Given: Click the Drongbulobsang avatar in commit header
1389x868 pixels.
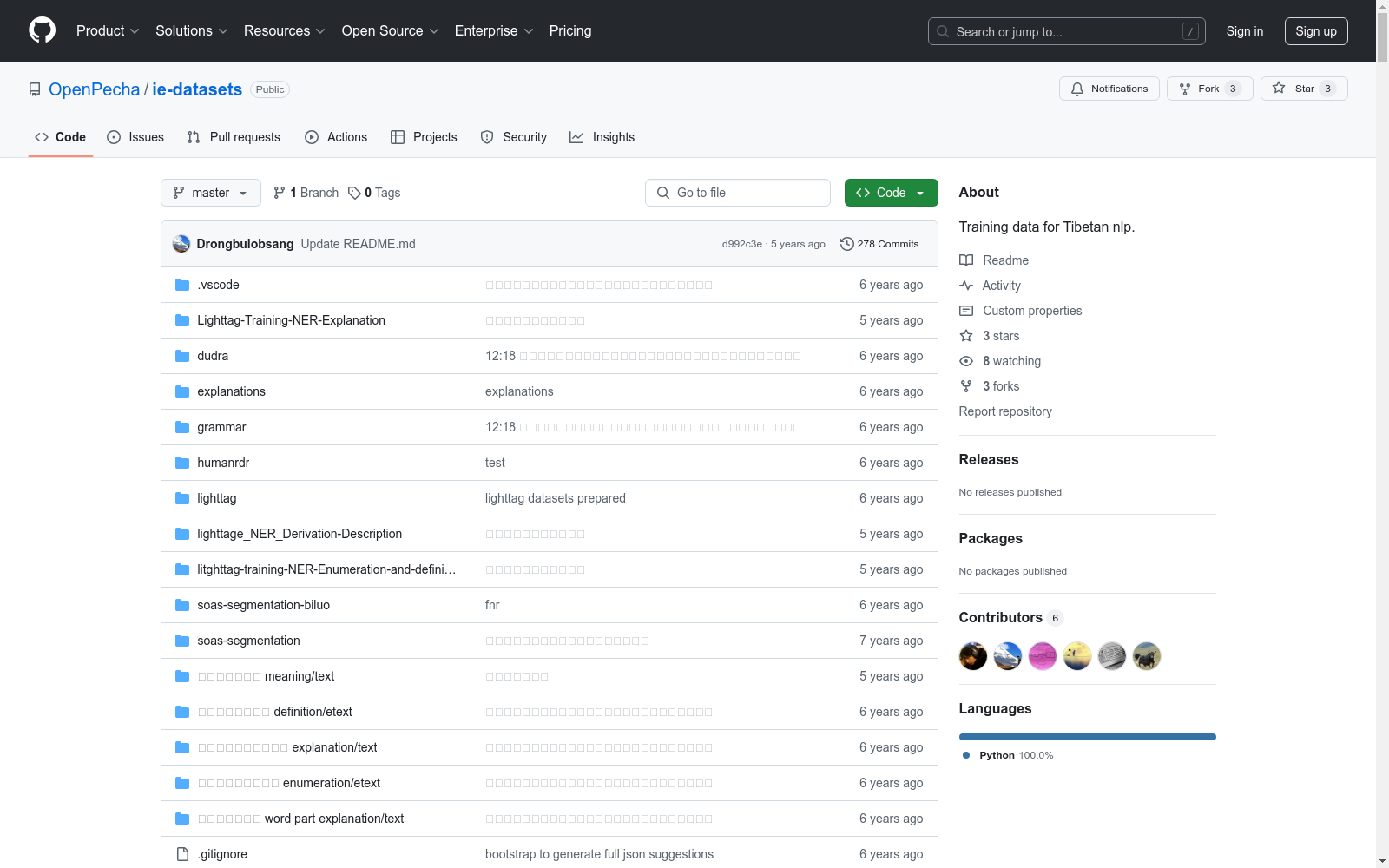Looking at the screenshot, I should coord(181,244).
